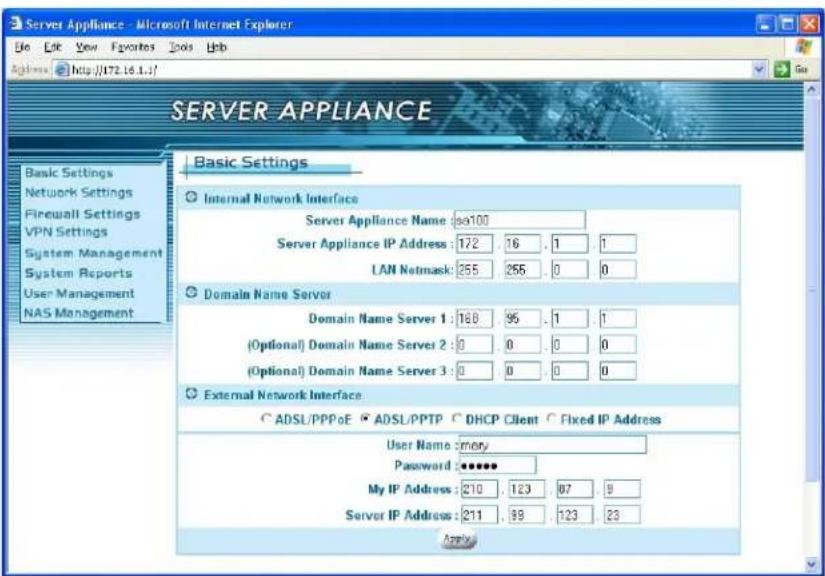
Task: Select the ADSL/PPPoE radio button
Action: pos(266,419)
